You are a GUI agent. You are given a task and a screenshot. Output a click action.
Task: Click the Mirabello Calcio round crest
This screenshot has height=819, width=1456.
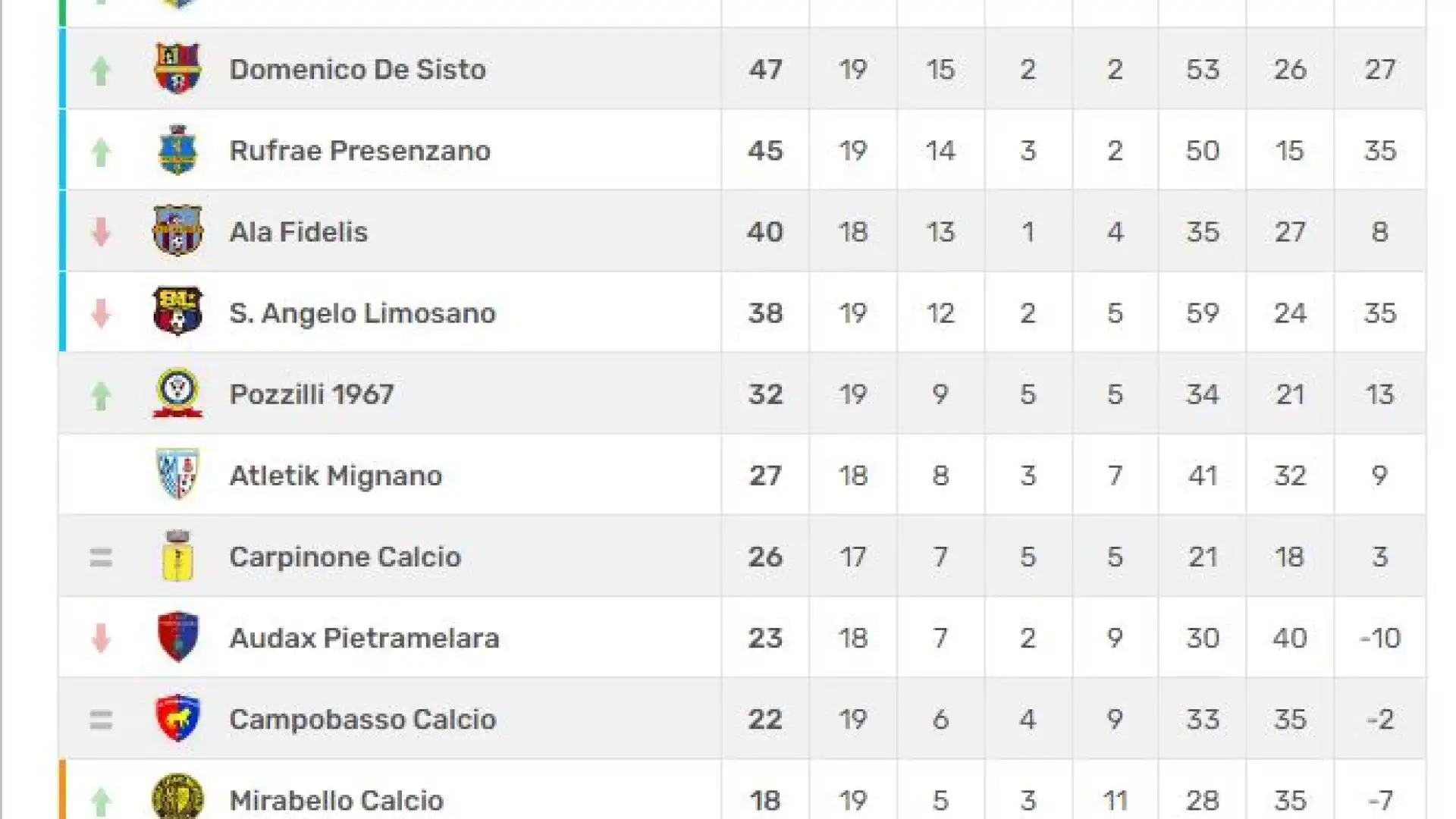(x=177, y=797)
